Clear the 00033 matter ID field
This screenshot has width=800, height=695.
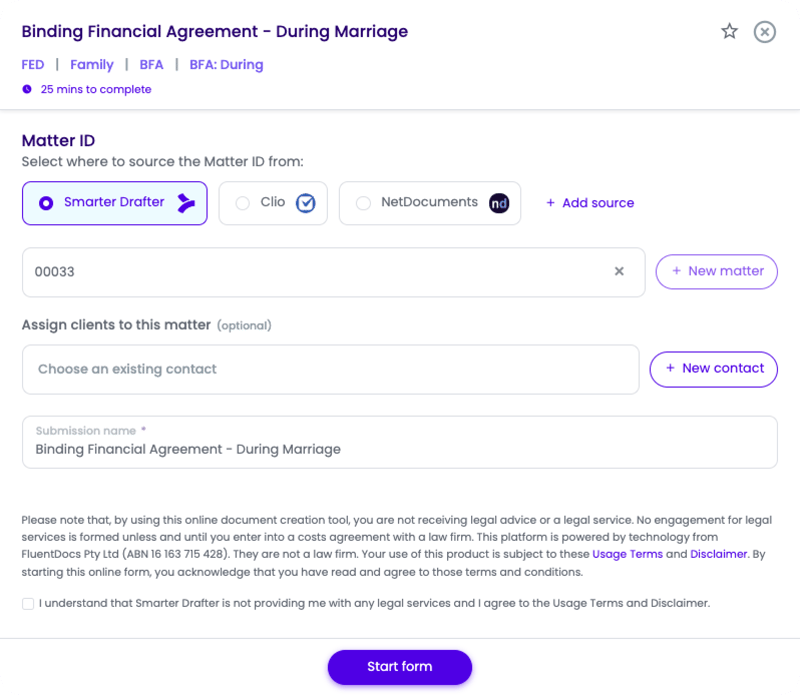[619, 271]
